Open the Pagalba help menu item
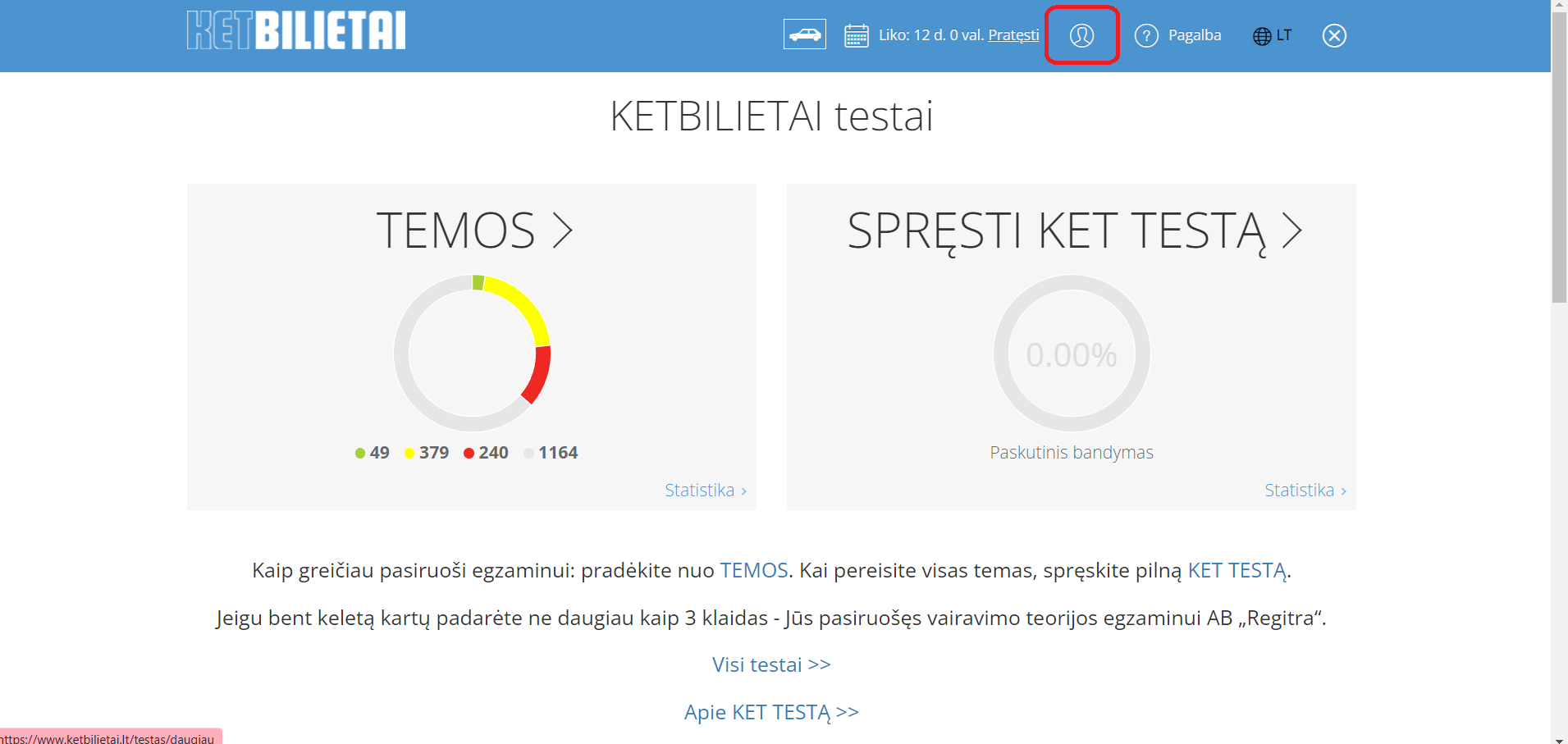1568x744 pixels. [x=1194, y=35]
